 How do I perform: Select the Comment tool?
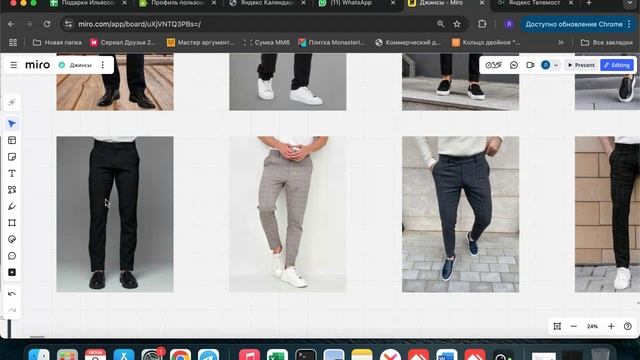click(x=12, y=256)
